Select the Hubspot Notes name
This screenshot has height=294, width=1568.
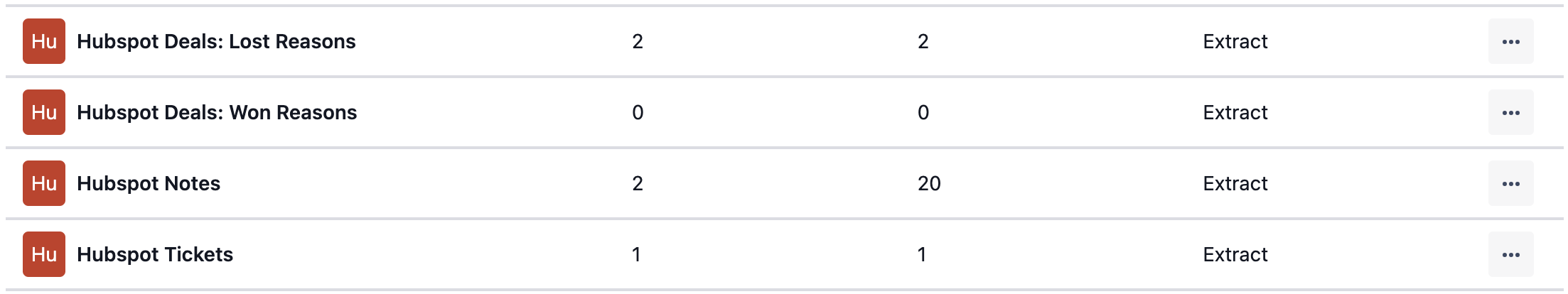(x=149, y=183)
